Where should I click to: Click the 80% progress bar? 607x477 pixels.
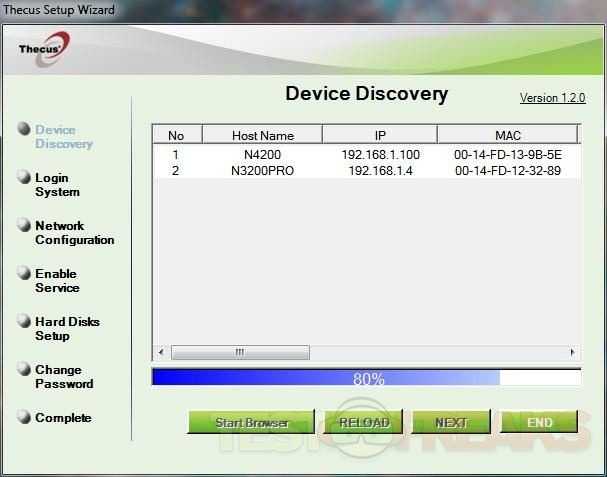pos(366,378)
